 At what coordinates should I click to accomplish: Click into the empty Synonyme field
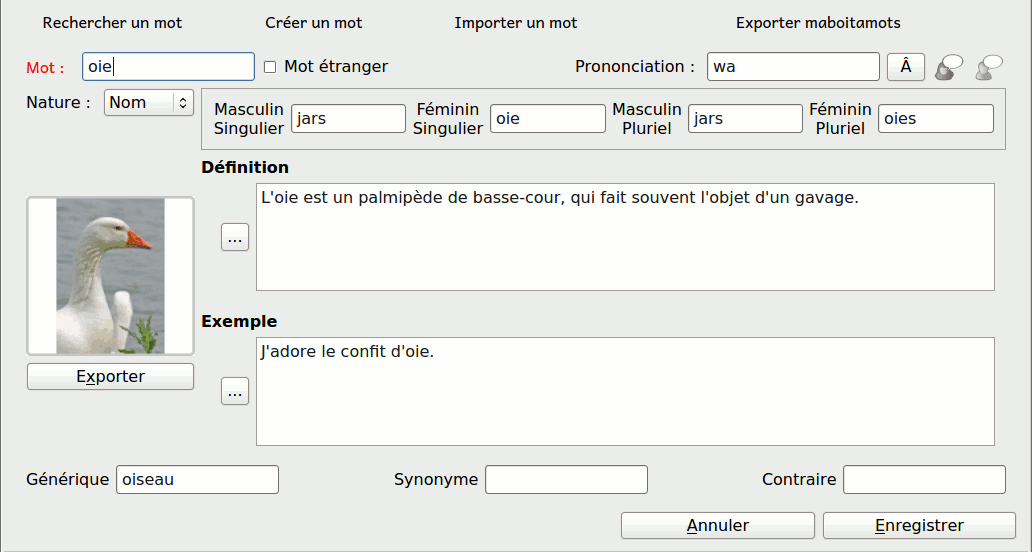click(x=566, y=480)
